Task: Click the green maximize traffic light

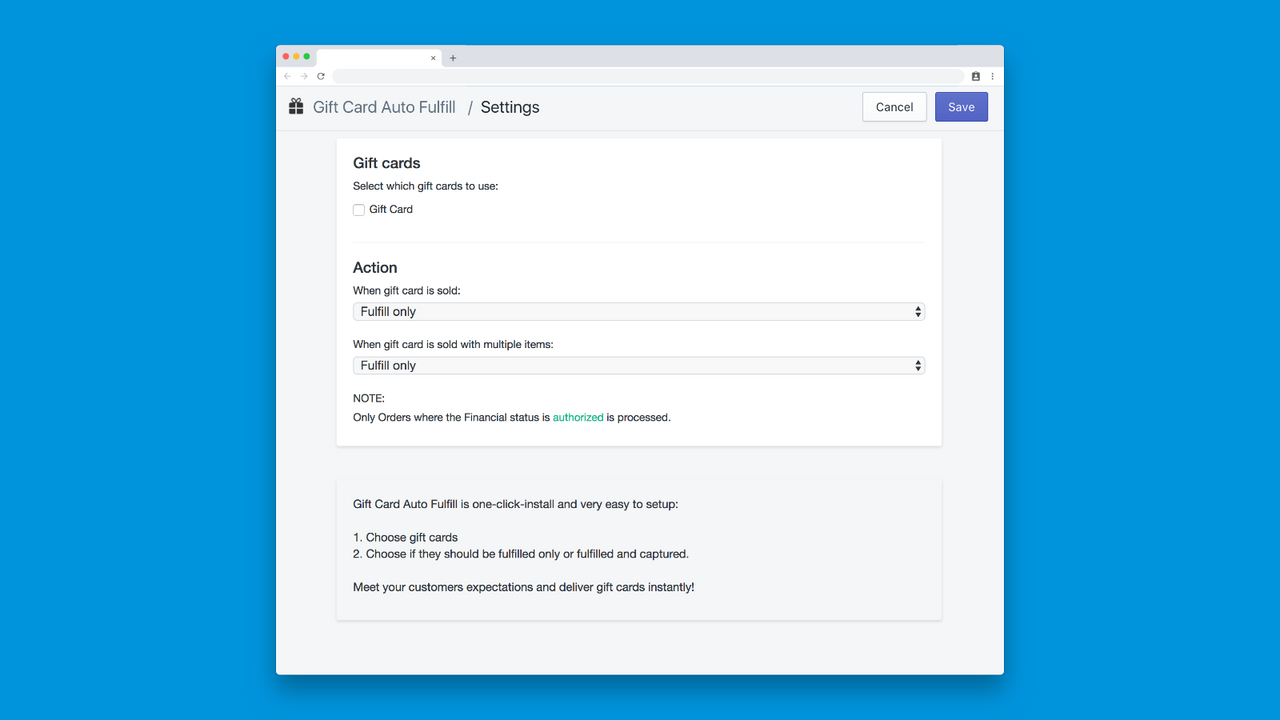Action: tap(306, 56)
